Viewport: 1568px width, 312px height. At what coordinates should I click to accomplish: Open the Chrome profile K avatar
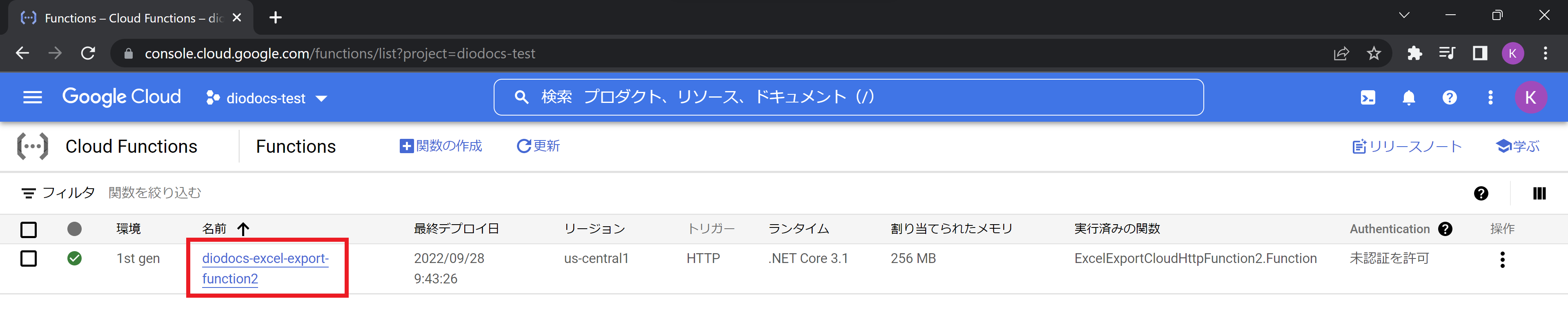[x=1512, y=53]
